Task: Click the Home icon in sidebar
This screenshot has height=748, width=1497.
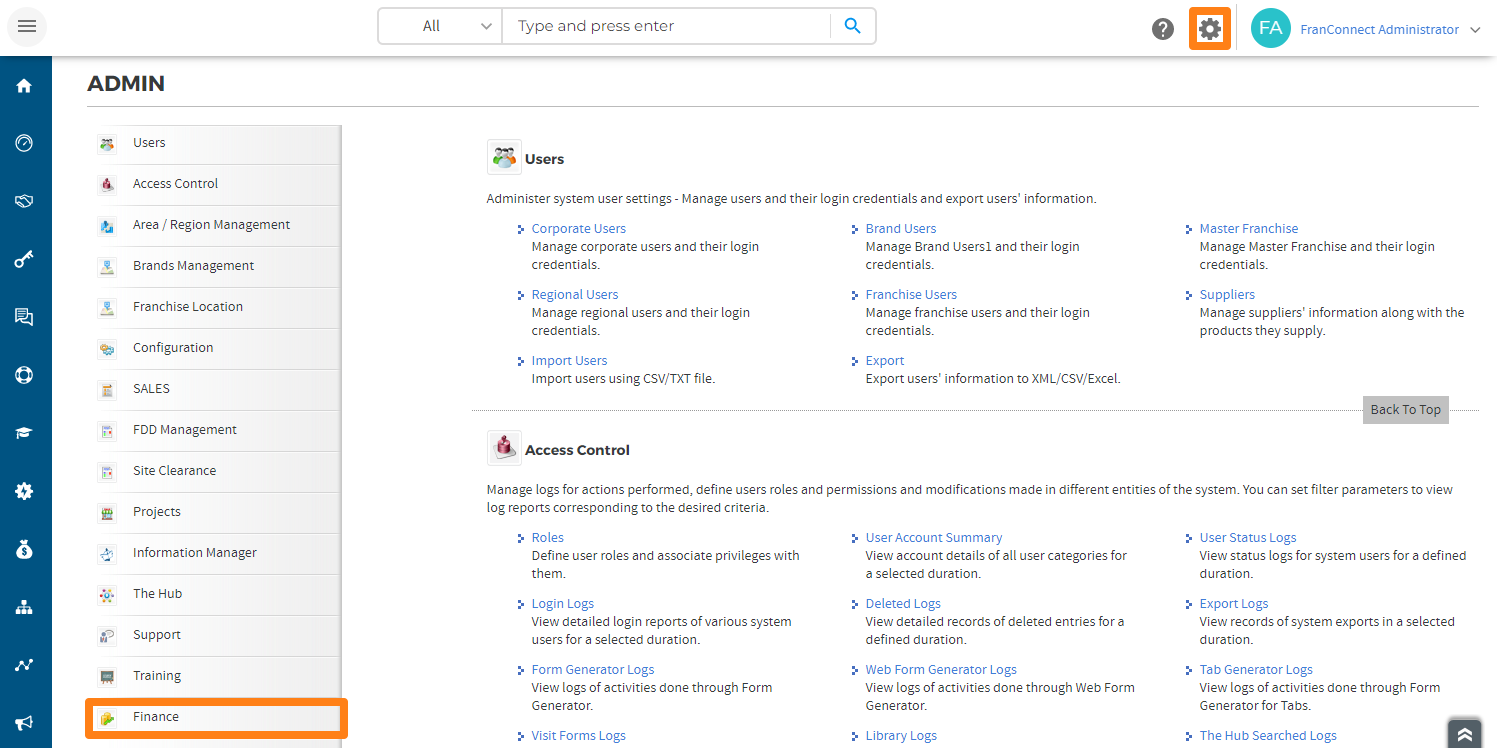Action: (24, 86)
